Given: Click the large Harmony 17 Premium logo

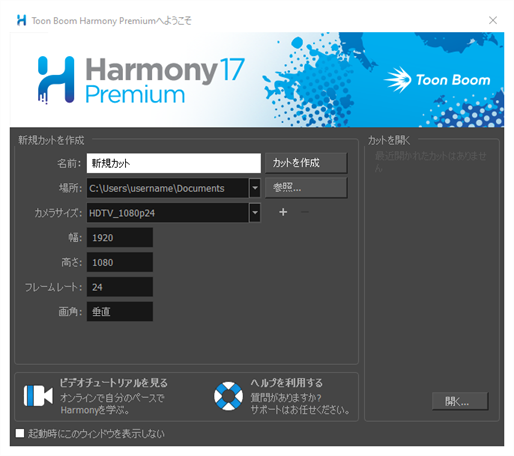Looking at the screenshot, I should (141, 80).
